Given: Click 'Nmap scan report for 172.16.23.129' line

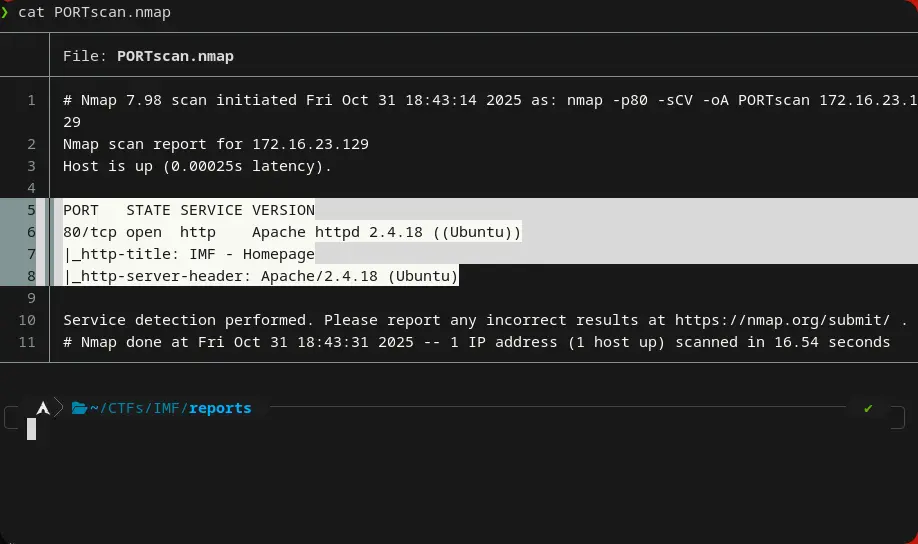Looking at the screenshot, I should (216, 144).
